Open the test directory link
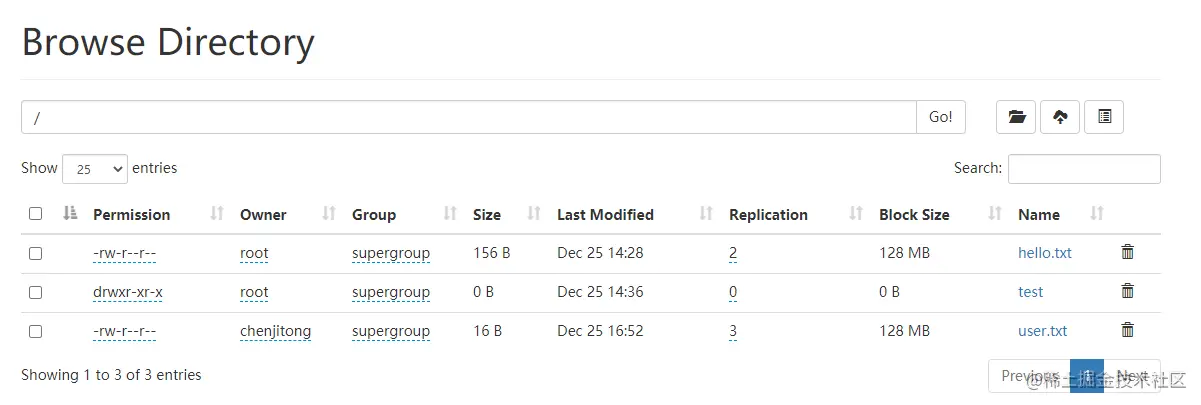This screenshot has height=405, width=1201. point(1030,292)
